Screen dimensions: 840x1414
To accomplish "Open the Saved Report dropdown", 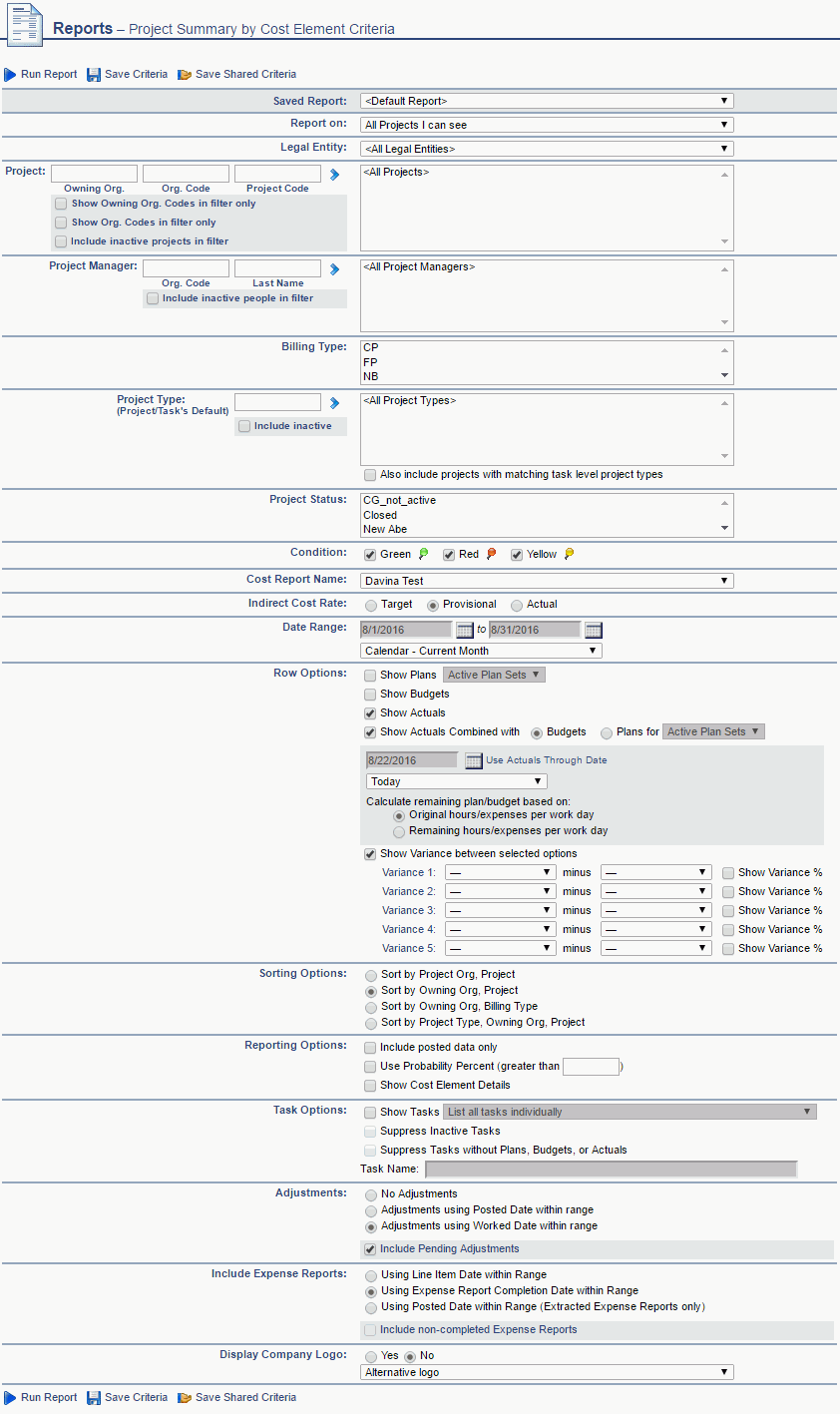I will tap(547, 101).
